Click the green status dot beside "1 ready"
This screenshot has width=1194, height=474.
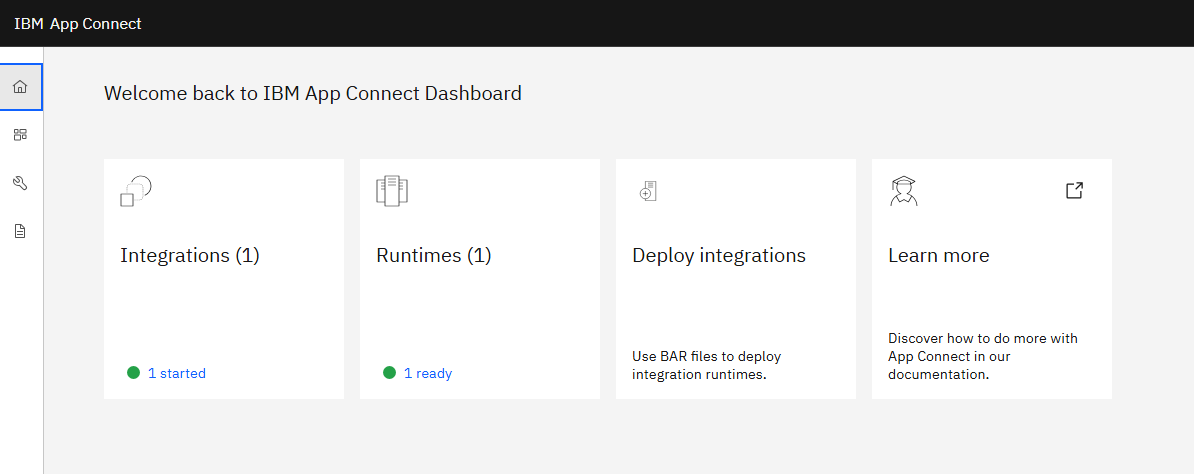pos(389,373)
